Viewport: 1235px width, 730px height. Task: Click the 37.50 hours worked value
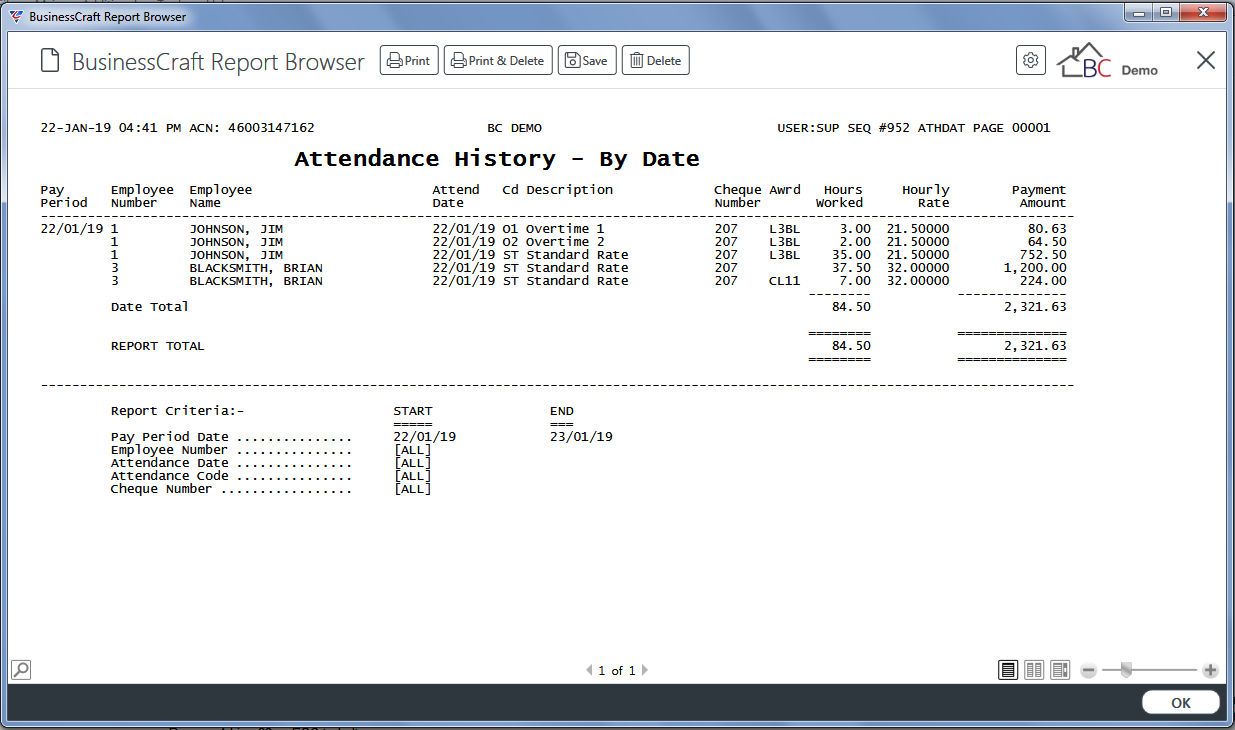tap(851, 268)
